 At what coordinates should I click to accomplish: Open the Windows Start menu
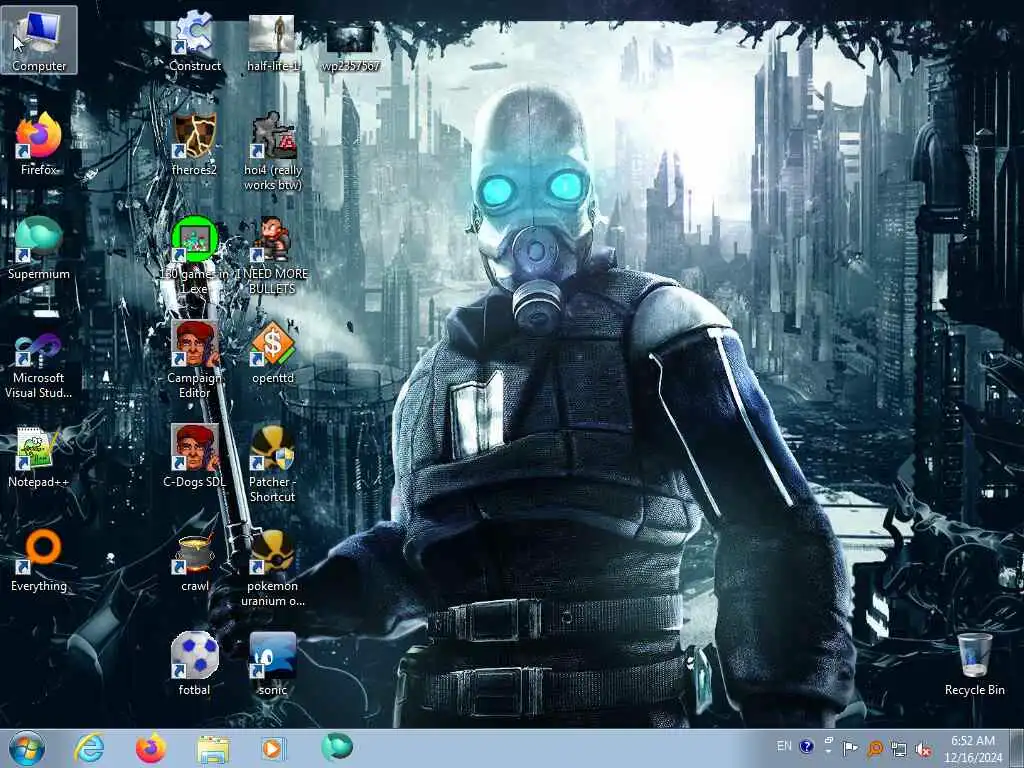click(x=27, y=748)
